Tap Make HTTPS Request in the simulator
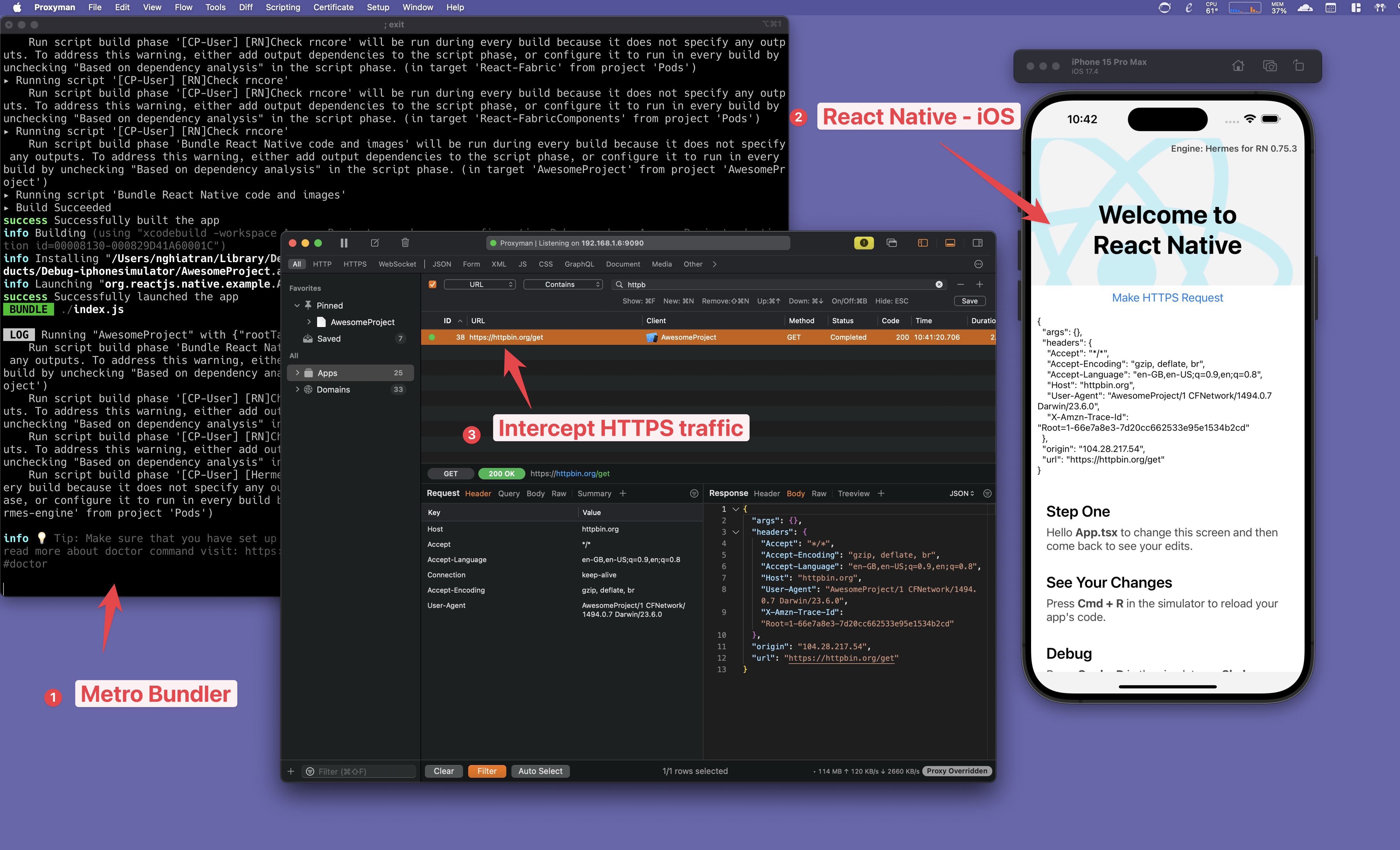The height and width of the screenshot is (850, 1400). (1167, 298)
